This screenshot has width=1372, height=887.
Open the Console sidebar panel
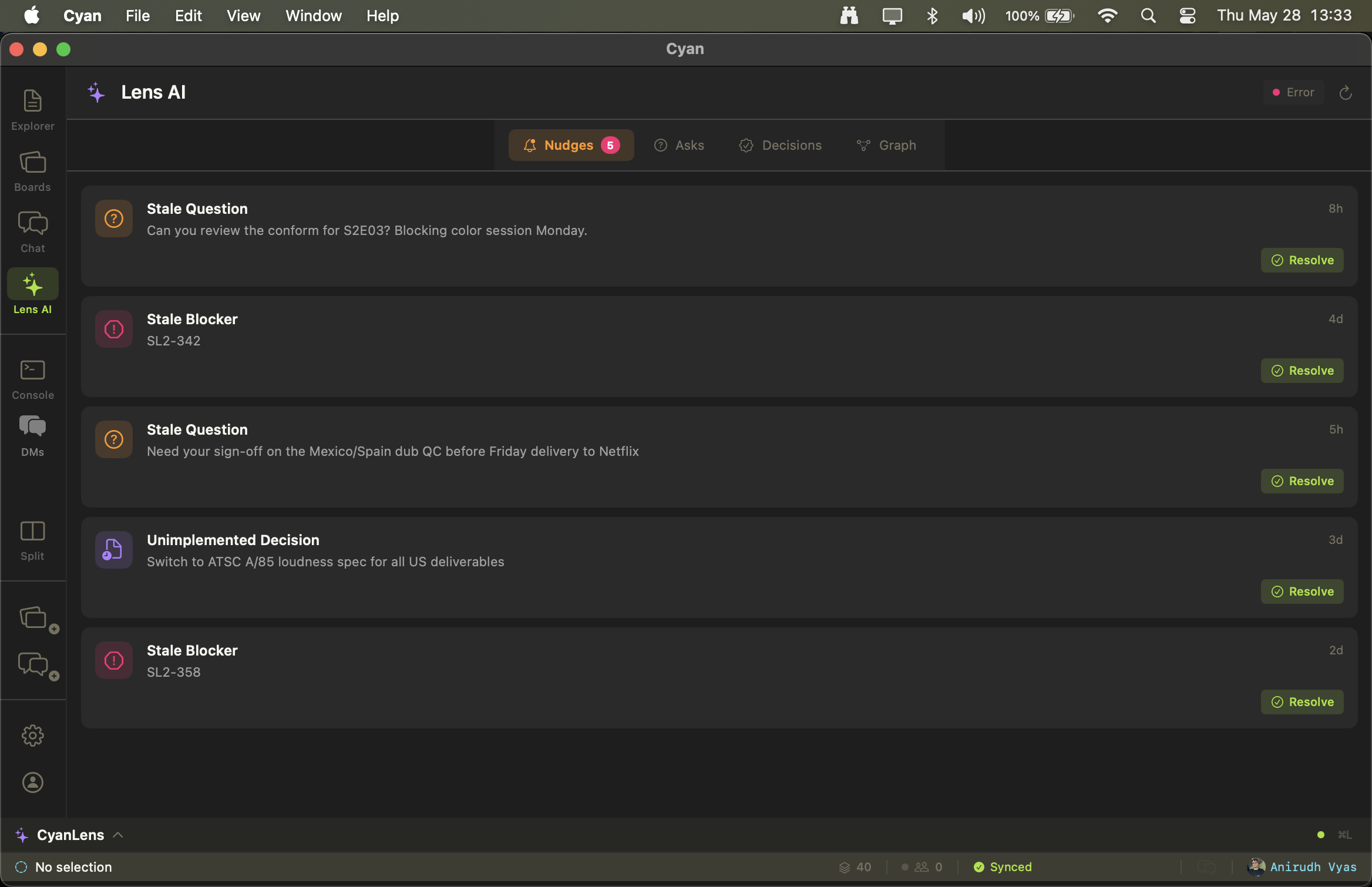[33, 379]
